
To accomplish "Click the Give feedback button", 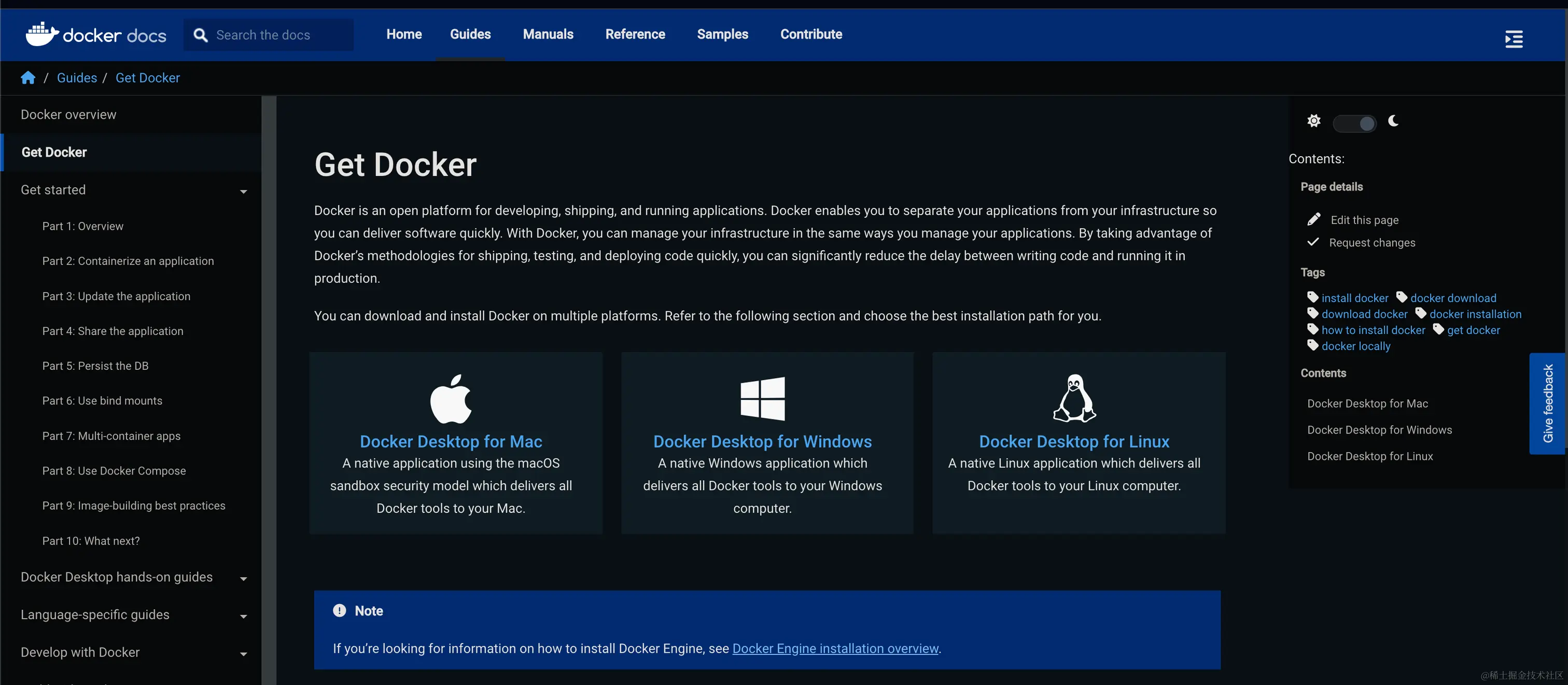I will click(1547, 403).
